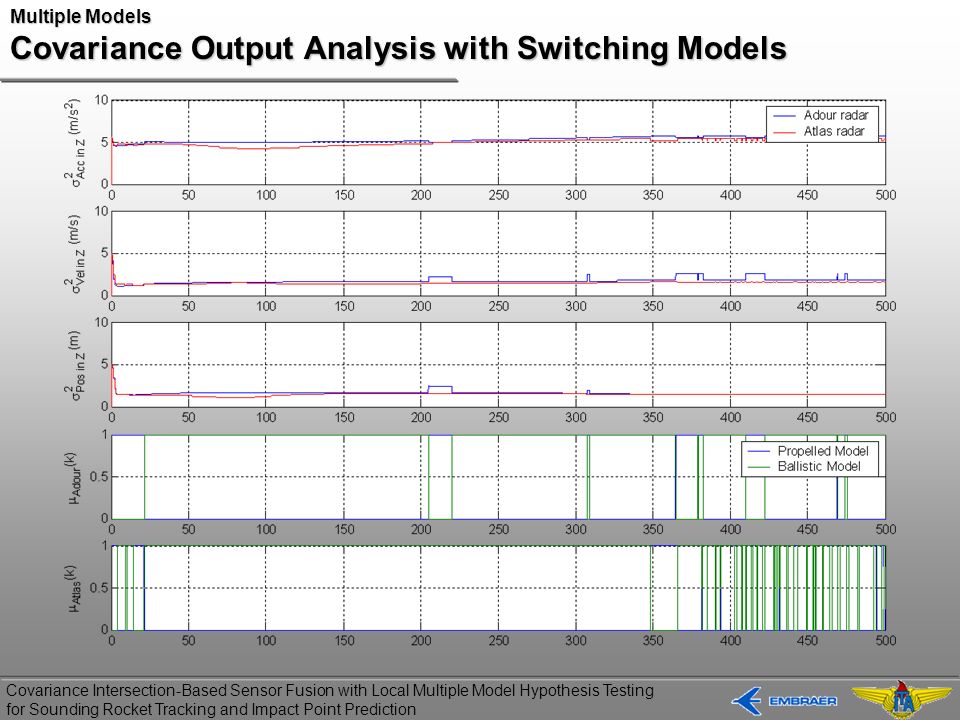This screenshot has width=960, height=720.
Task: Click the Adour model probability plot area
Action: [x=498, y=477]
